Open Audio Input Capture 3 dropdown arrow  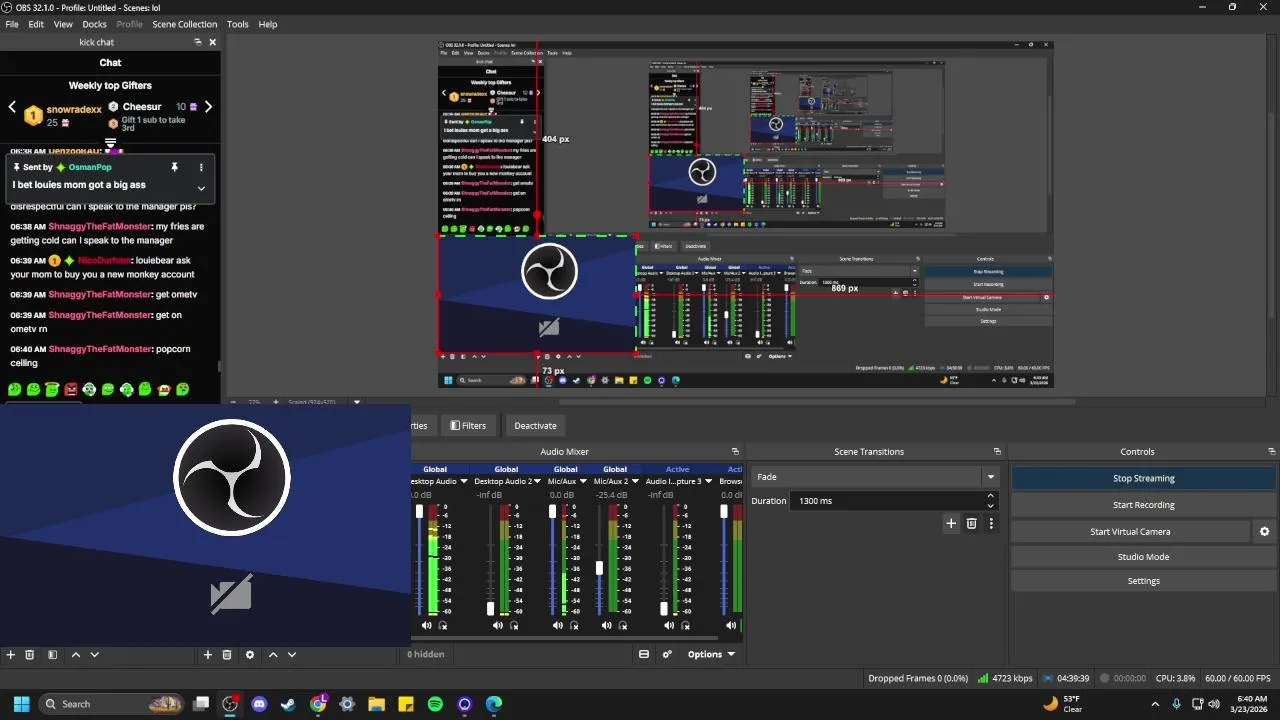(x=709, y=482)
